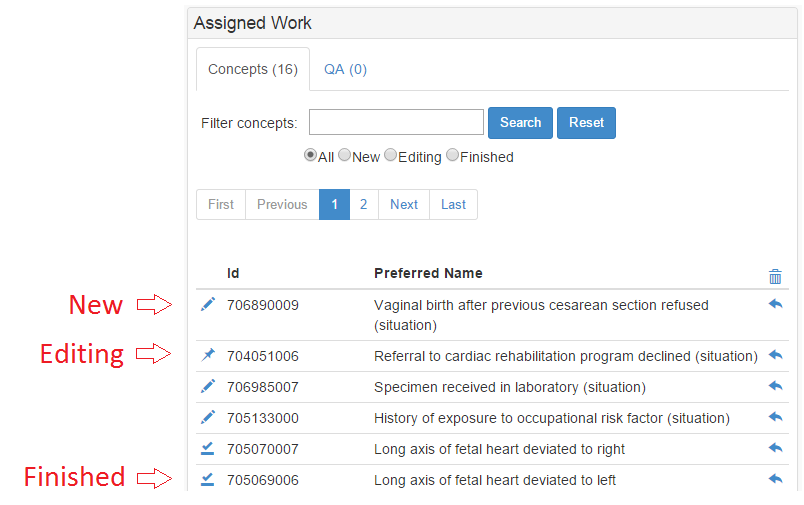Click return arrow for Long axis deviated to left
The height and width of the screenshot is (505, 804).
point(775,479)
